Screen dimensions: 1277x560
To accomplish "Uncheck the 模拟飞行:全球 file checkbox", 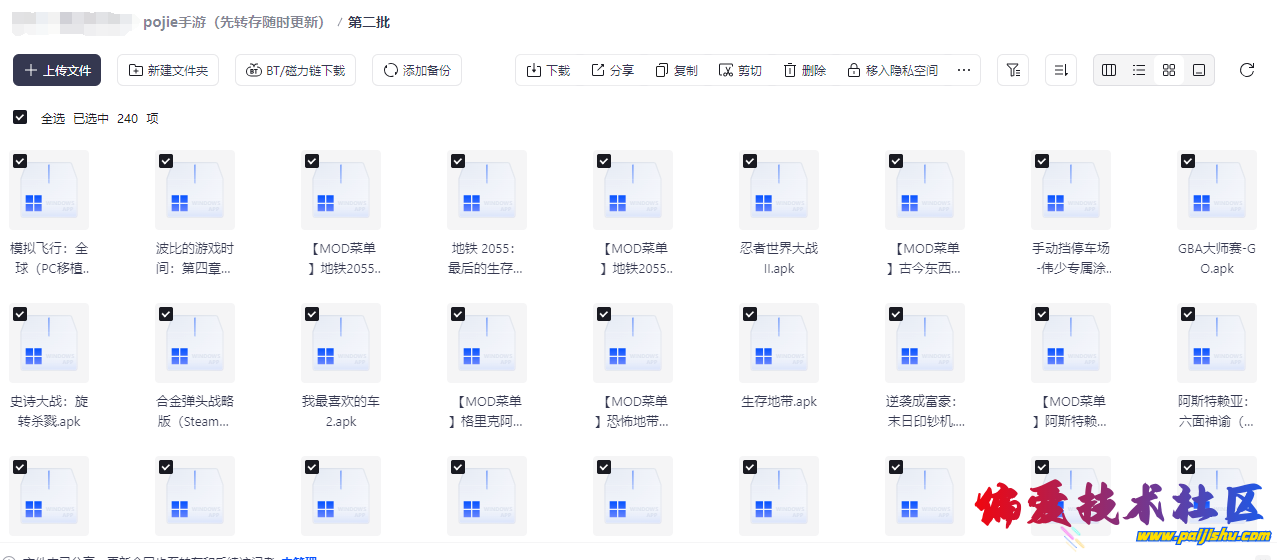I will 20,161.
